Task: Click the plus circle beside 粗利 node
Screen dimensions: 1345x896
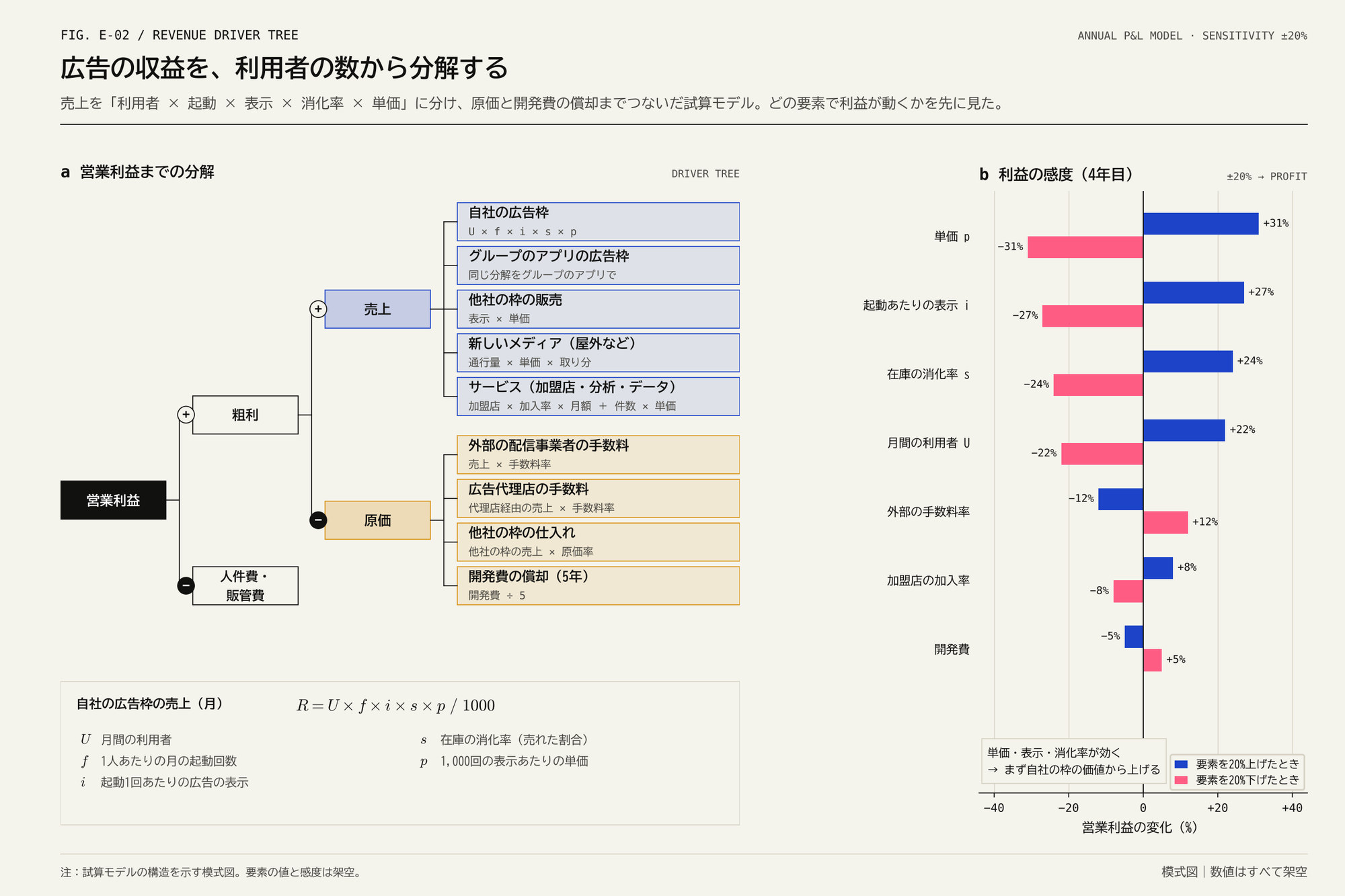Action: pos(186,415)
